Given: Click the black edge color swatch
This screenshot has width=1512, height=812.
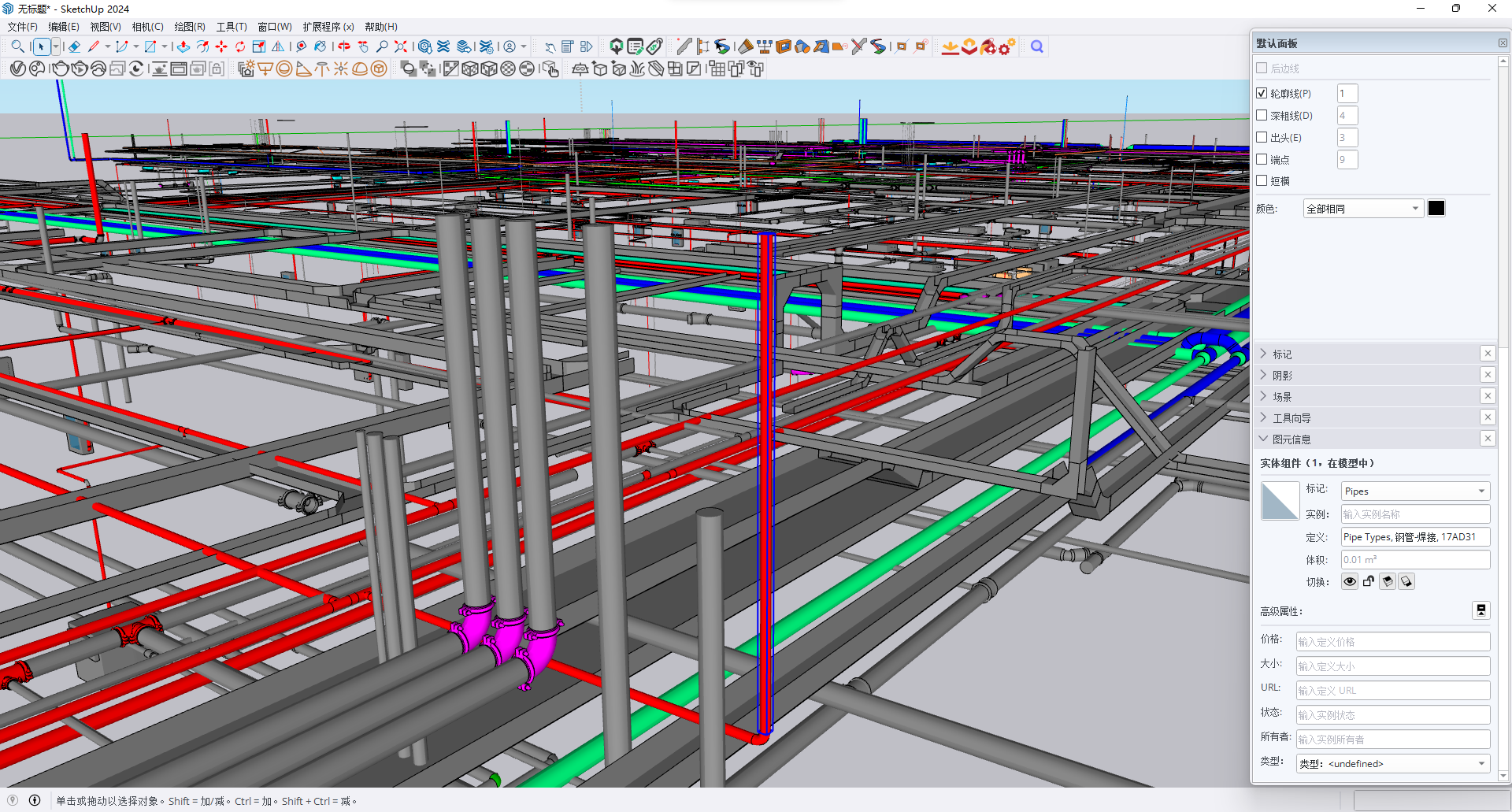Looking at the screenshot, I should 1436,209.
